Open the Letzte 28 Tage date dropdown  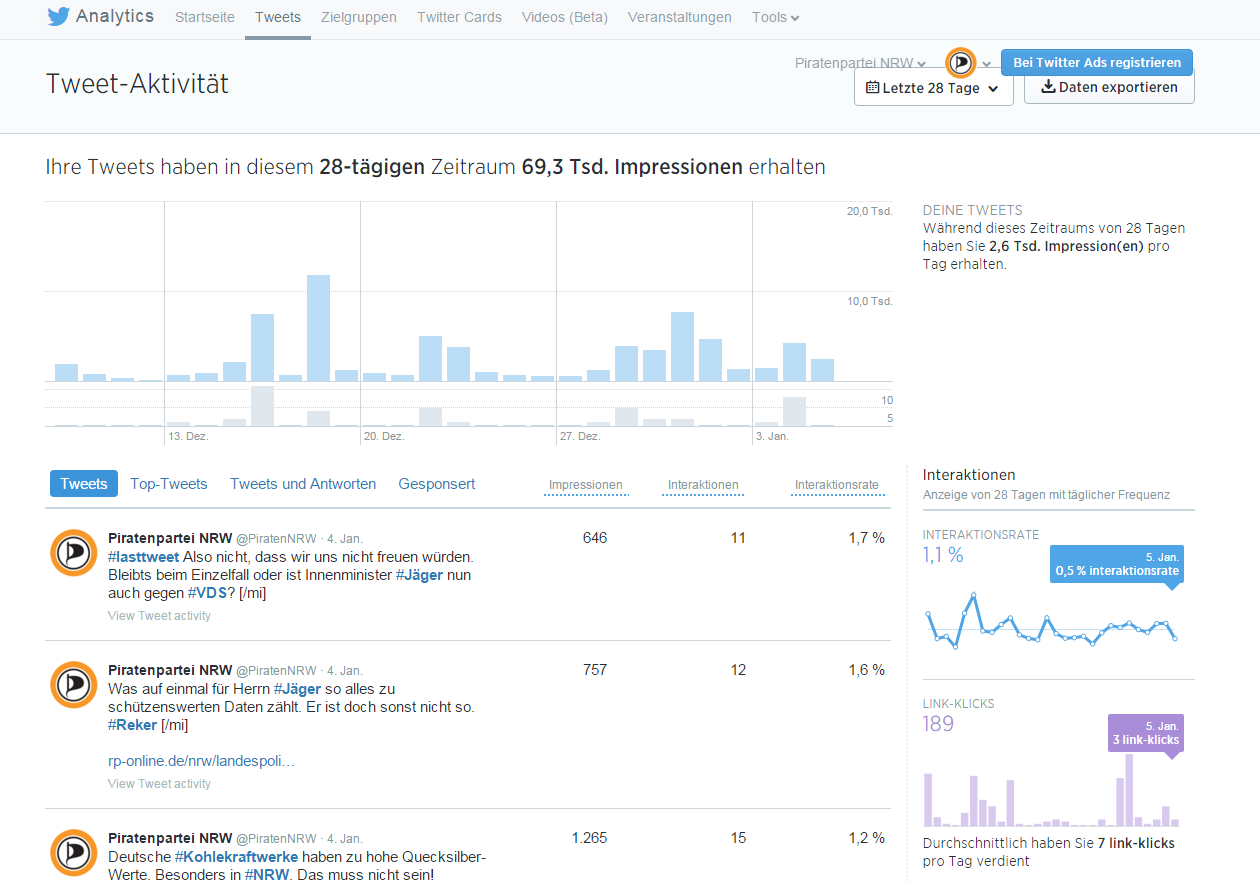tap(934, 88)
